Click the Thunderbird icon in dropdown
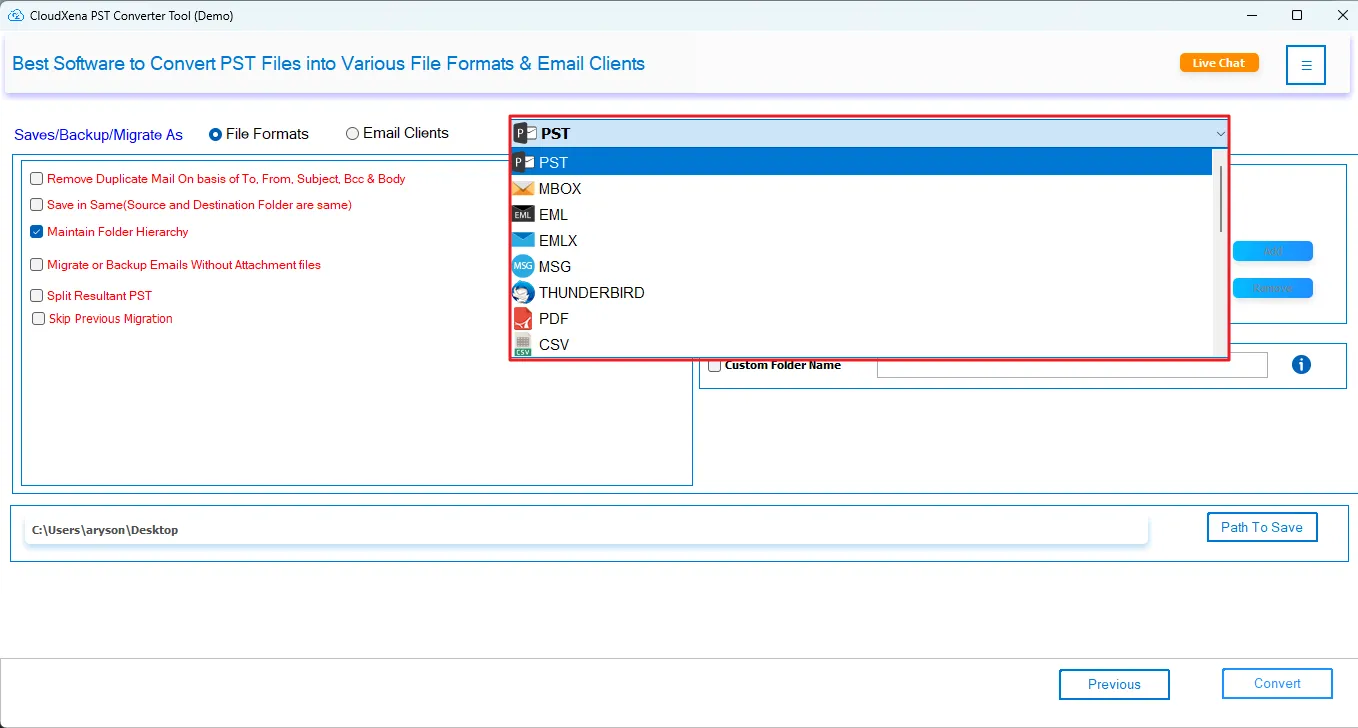The width and height of the screenshot is (1358, 728). [x=523, y=293]
